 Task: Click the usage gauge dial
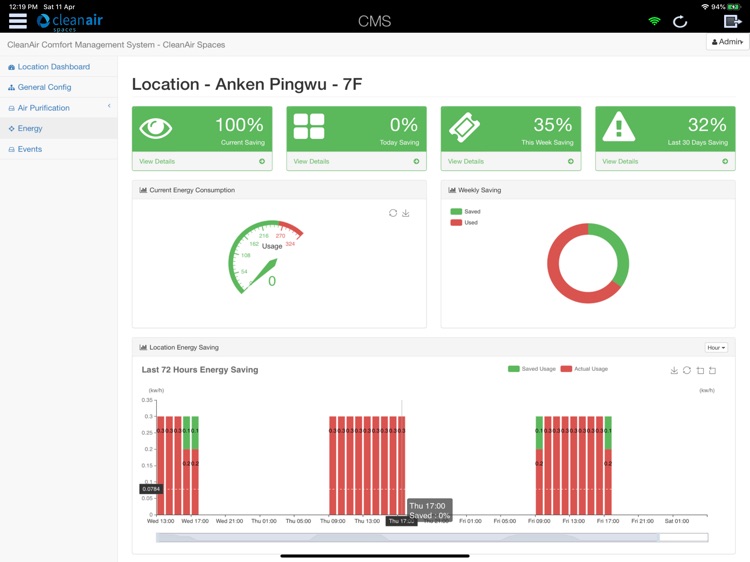(265, 257)
